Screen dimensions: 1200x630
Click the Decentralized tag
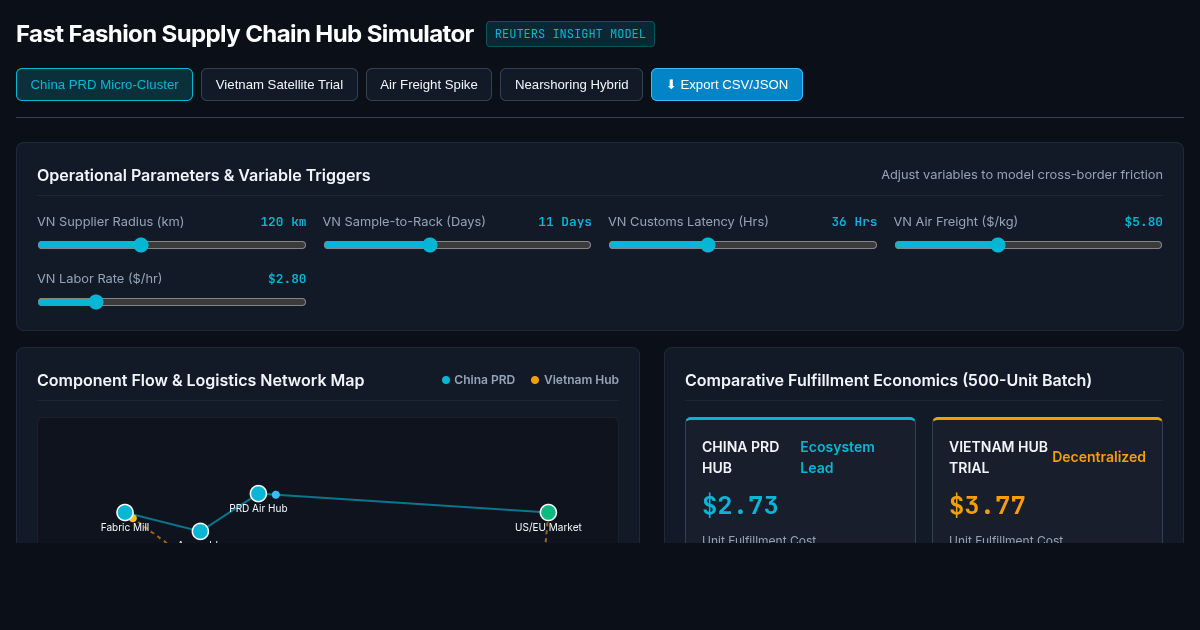[x=1099, y=457]
